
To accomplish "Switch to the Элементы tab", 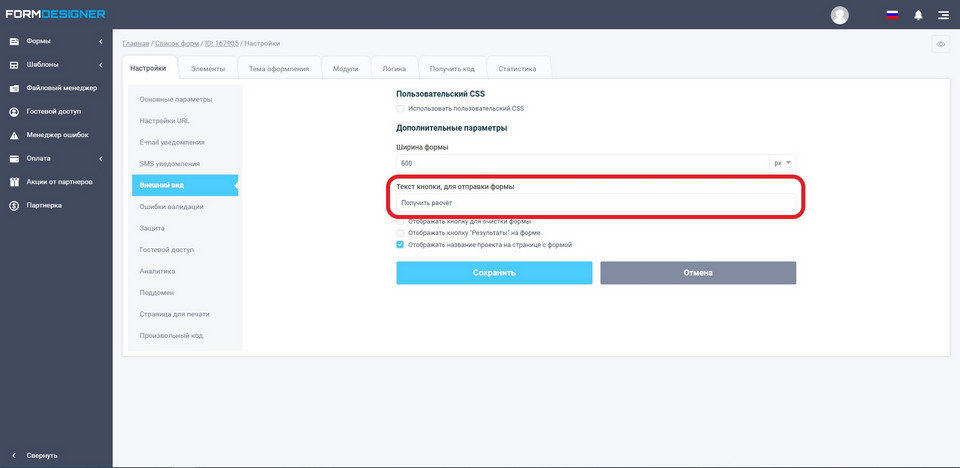I will [x=208, y=69].
